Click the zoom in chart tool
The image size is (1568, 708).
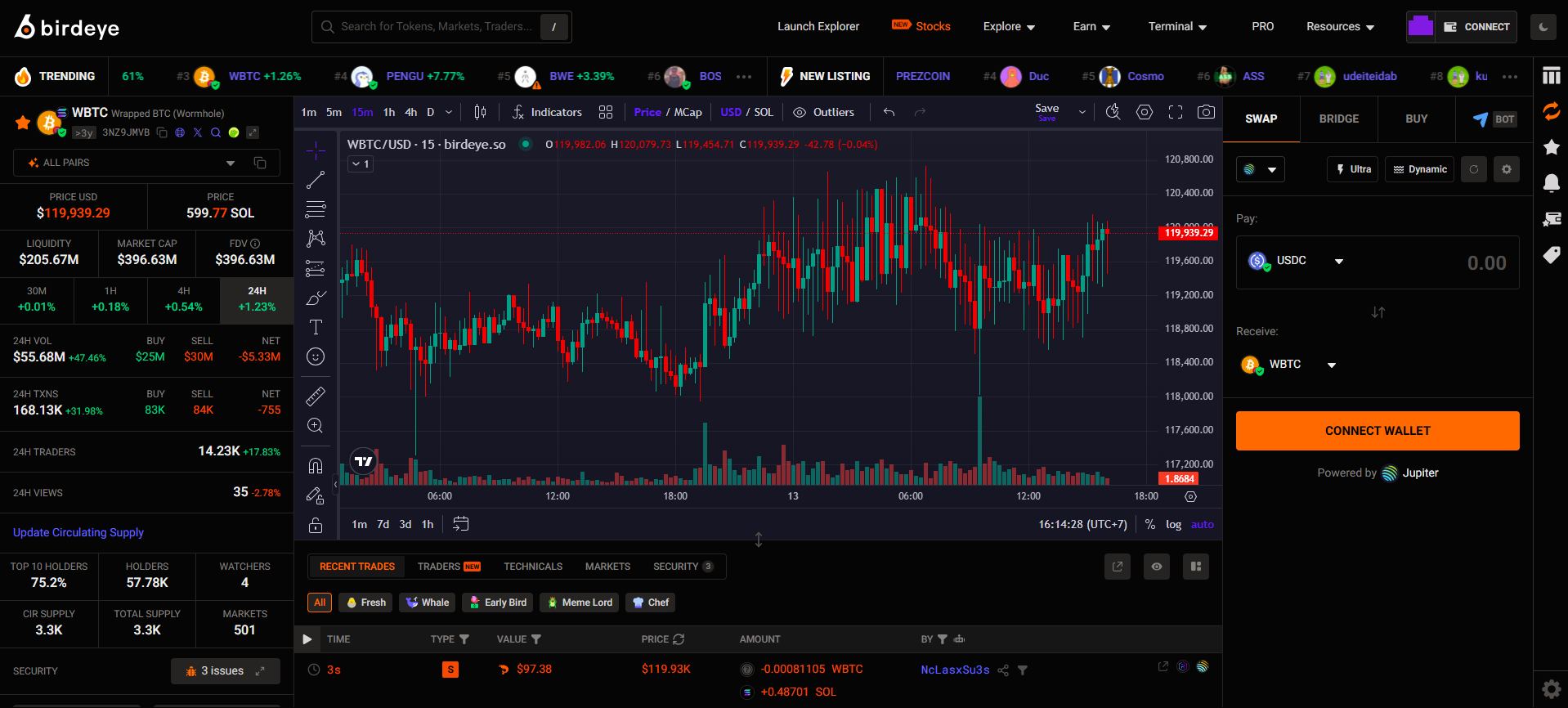coord(316,426)
